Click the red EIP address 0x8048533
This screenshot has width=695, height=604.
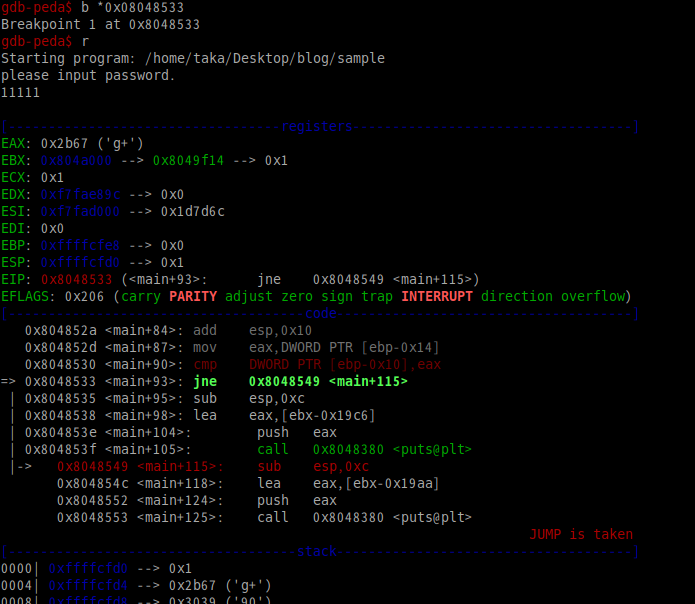[77, 280]
